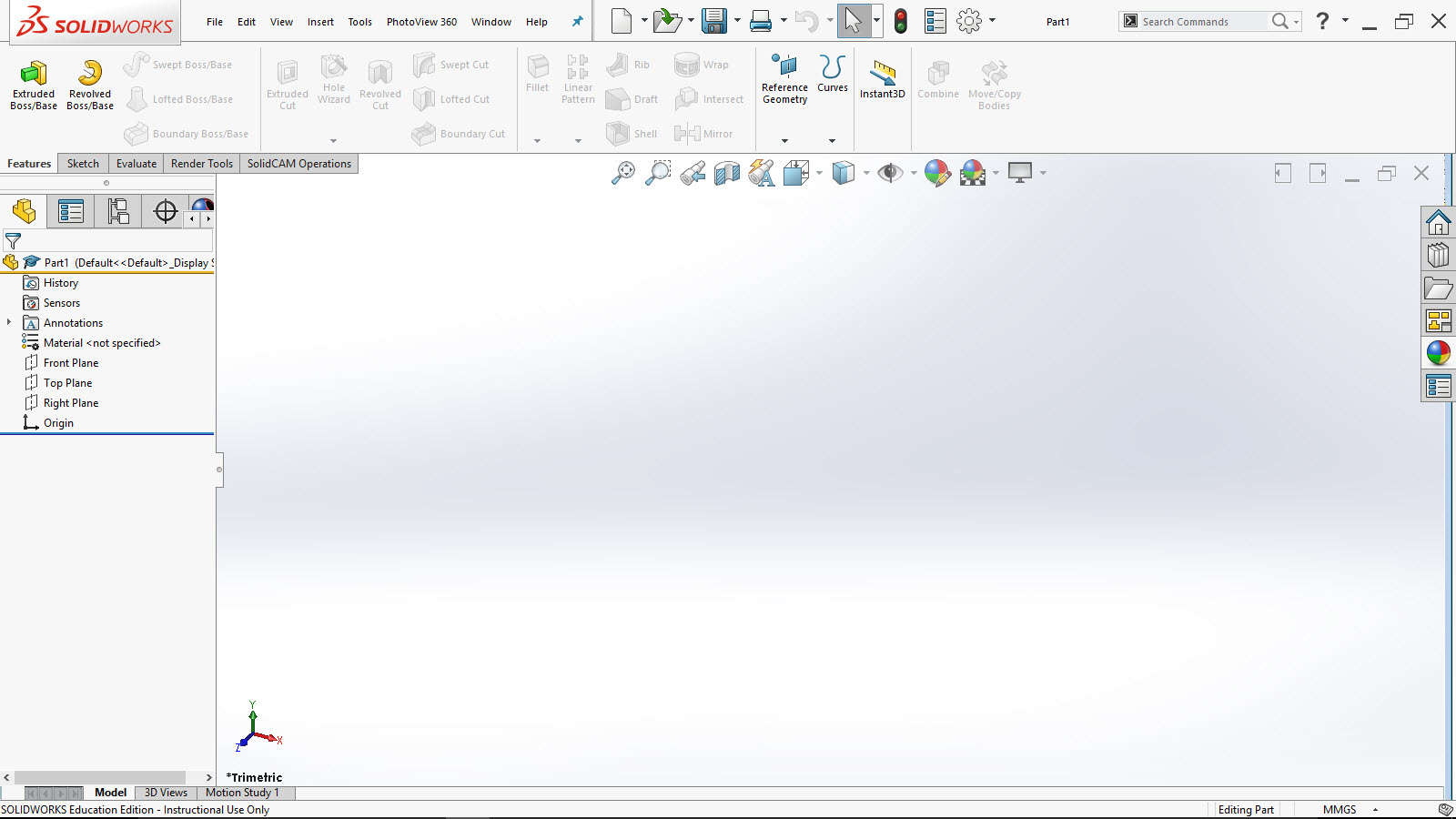
Task: Select the Extruded Boss/Base tool
Action: point(33,84)
